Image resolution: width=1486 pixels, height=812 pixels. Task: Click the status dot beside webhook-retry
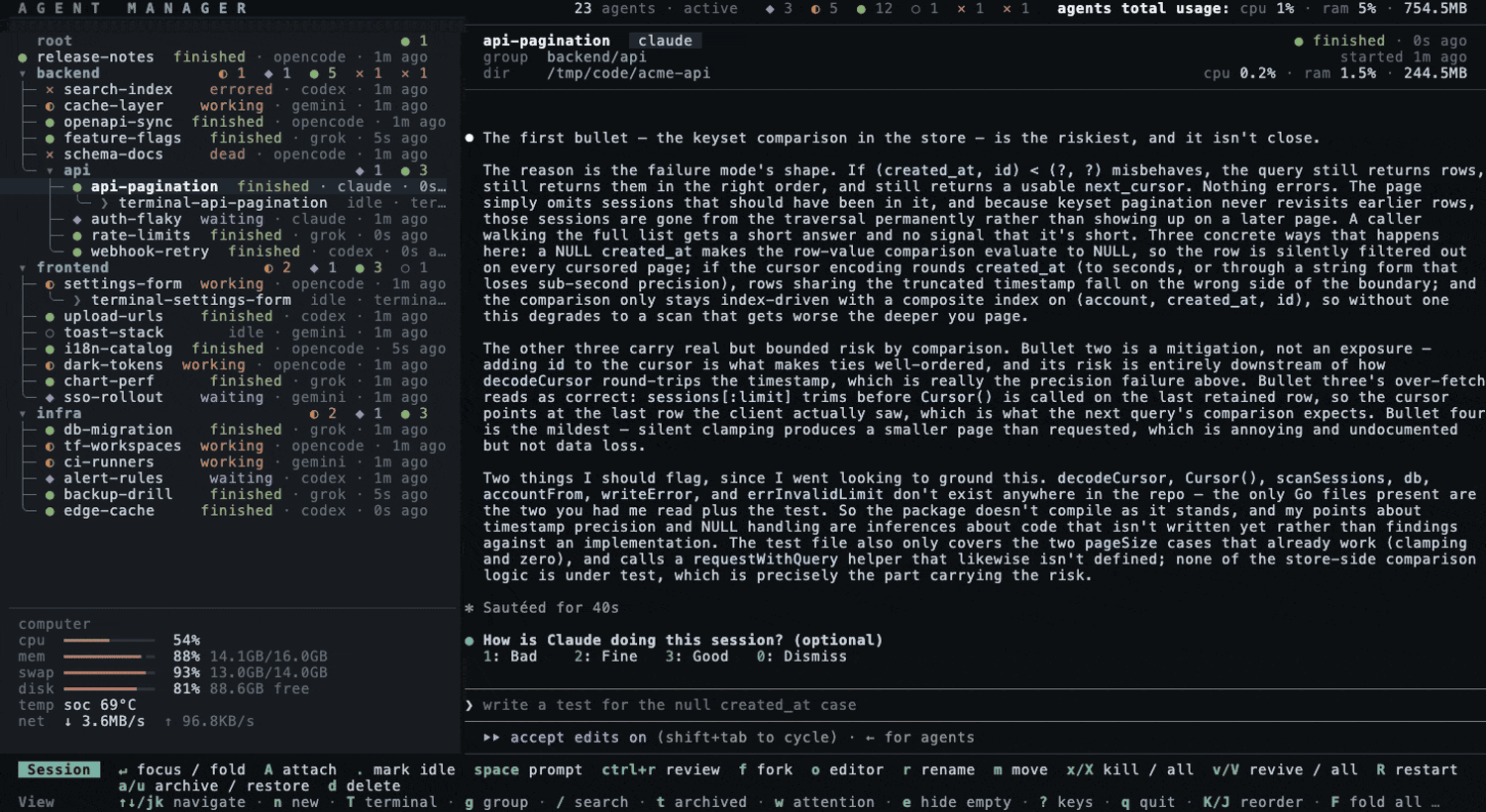point(77,252)
